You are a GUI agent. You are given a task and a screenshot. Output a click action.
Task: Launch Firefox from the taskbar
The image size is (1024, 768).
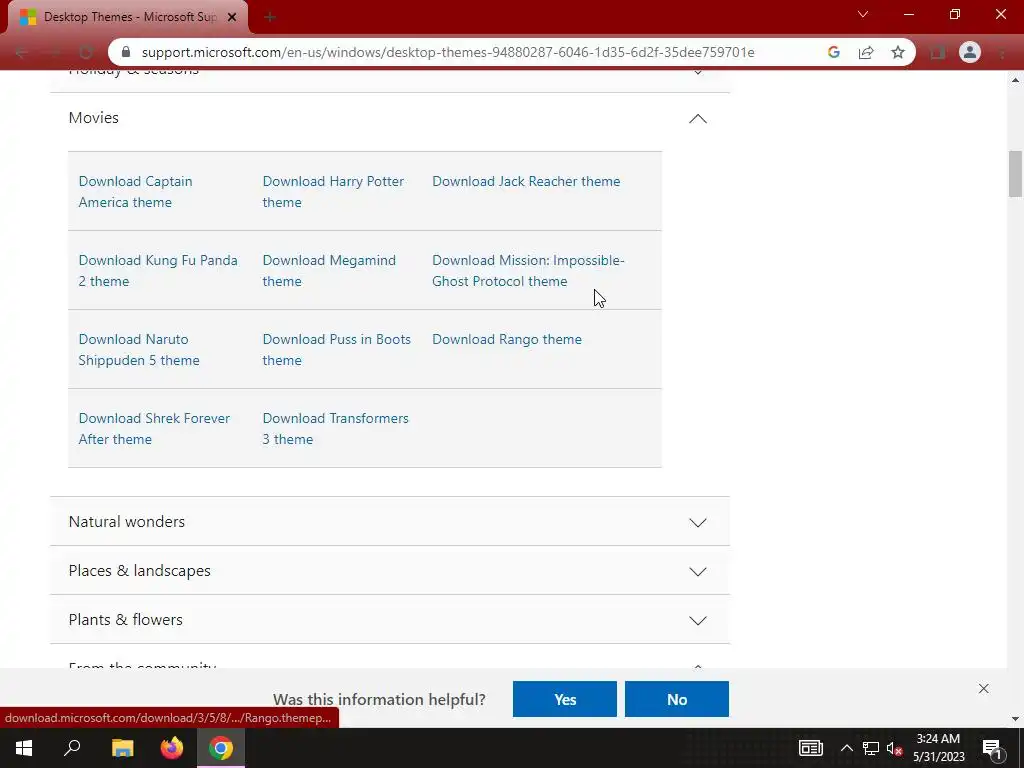coord(172,748)
